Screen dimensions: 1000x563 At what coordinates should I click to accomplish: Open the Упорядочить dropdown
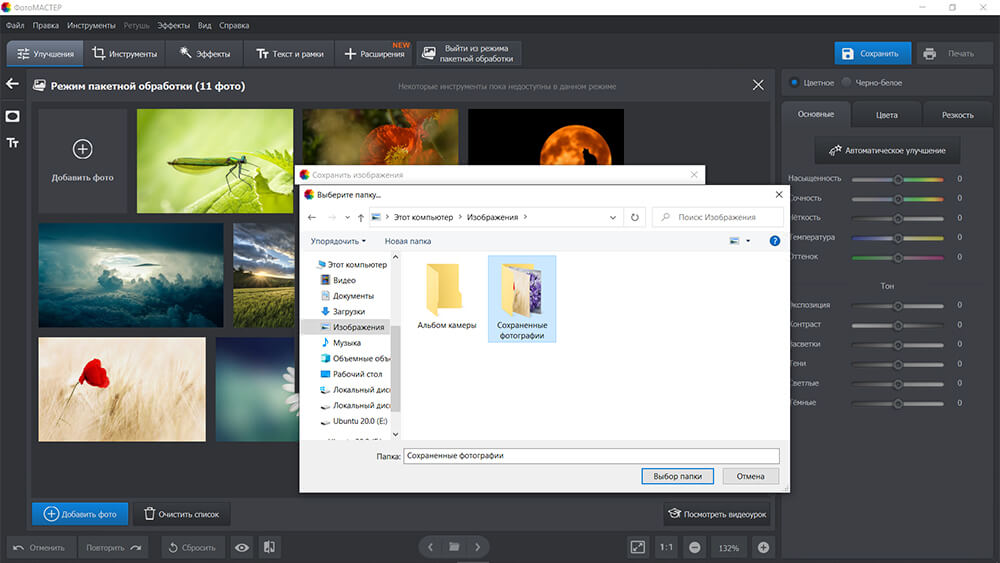[x=338, y=241]
